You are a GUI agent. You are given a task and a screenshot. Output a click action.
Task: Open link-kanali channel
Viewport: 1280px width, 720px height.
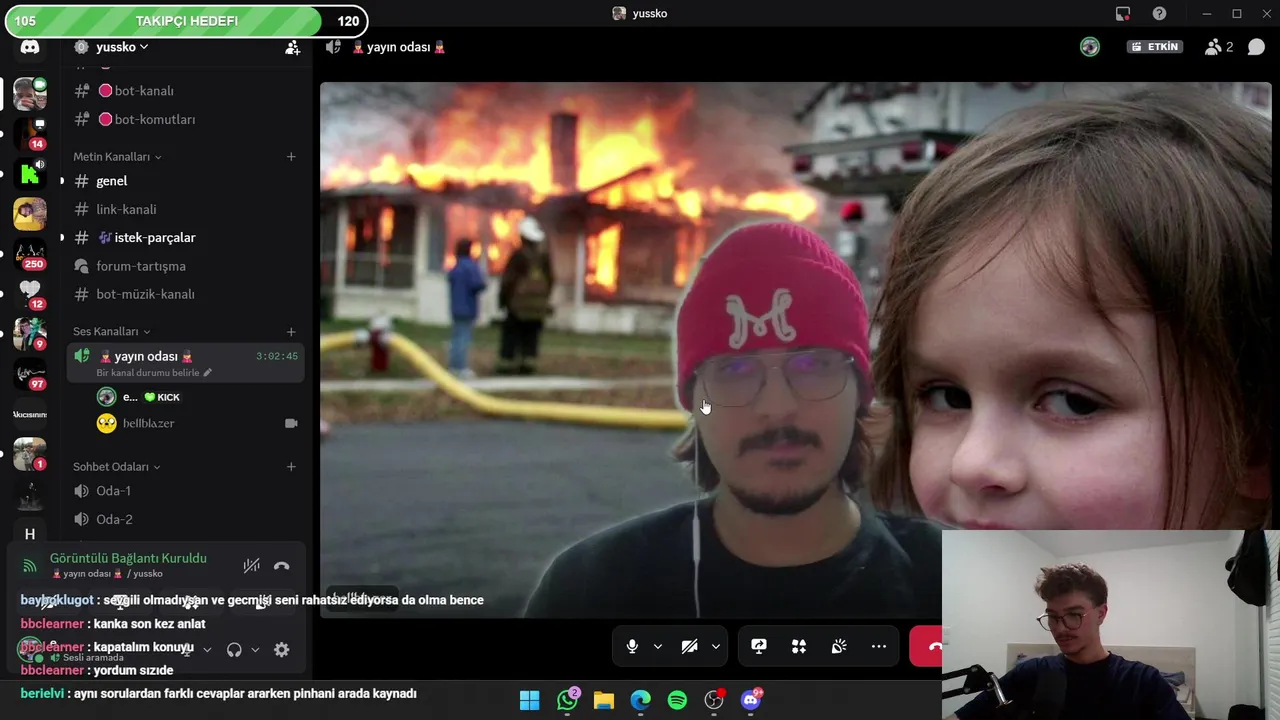coord(186,209)
